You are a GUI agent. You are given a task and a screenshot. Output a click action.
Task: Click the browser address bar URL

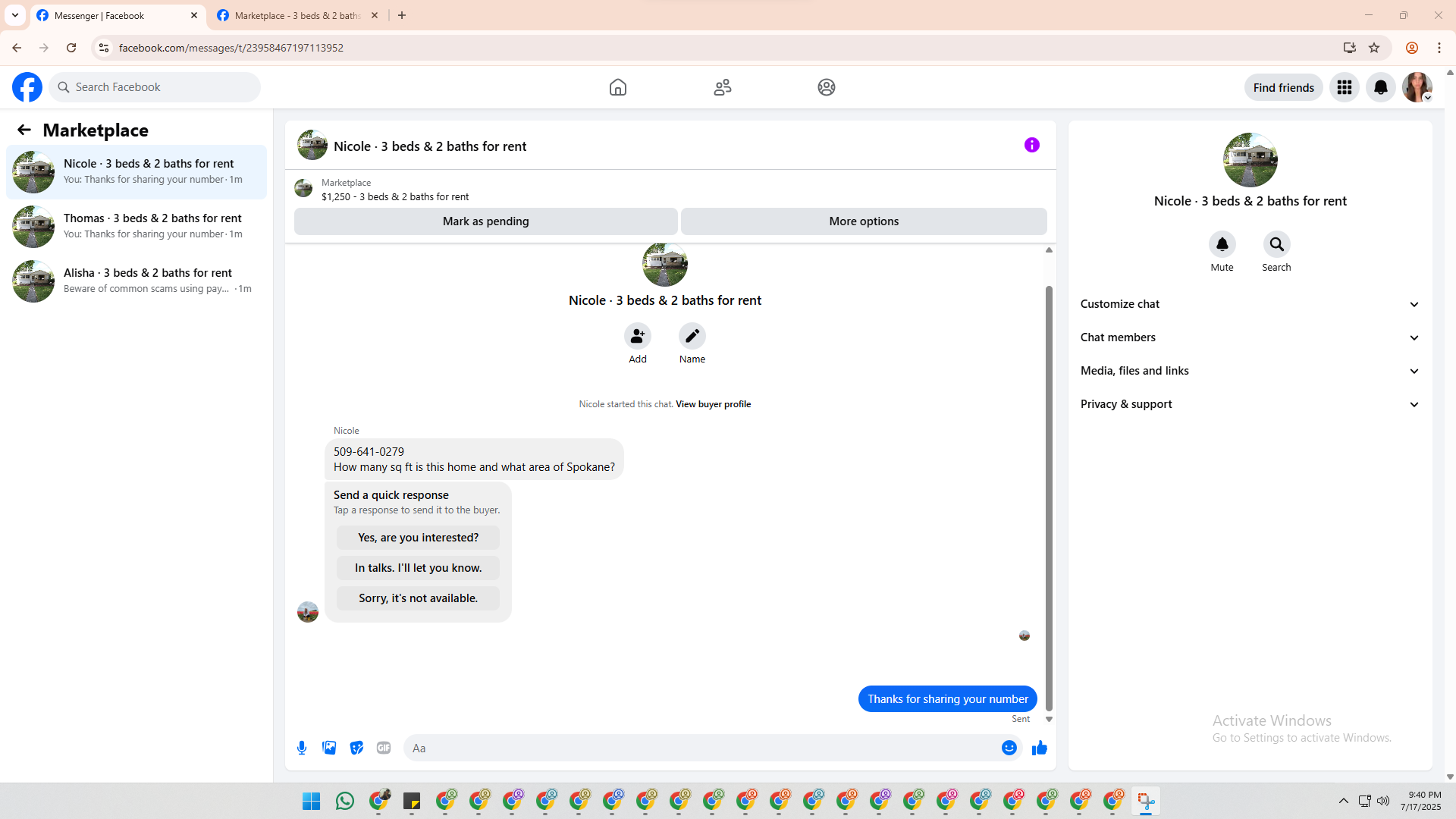point(231,48)
